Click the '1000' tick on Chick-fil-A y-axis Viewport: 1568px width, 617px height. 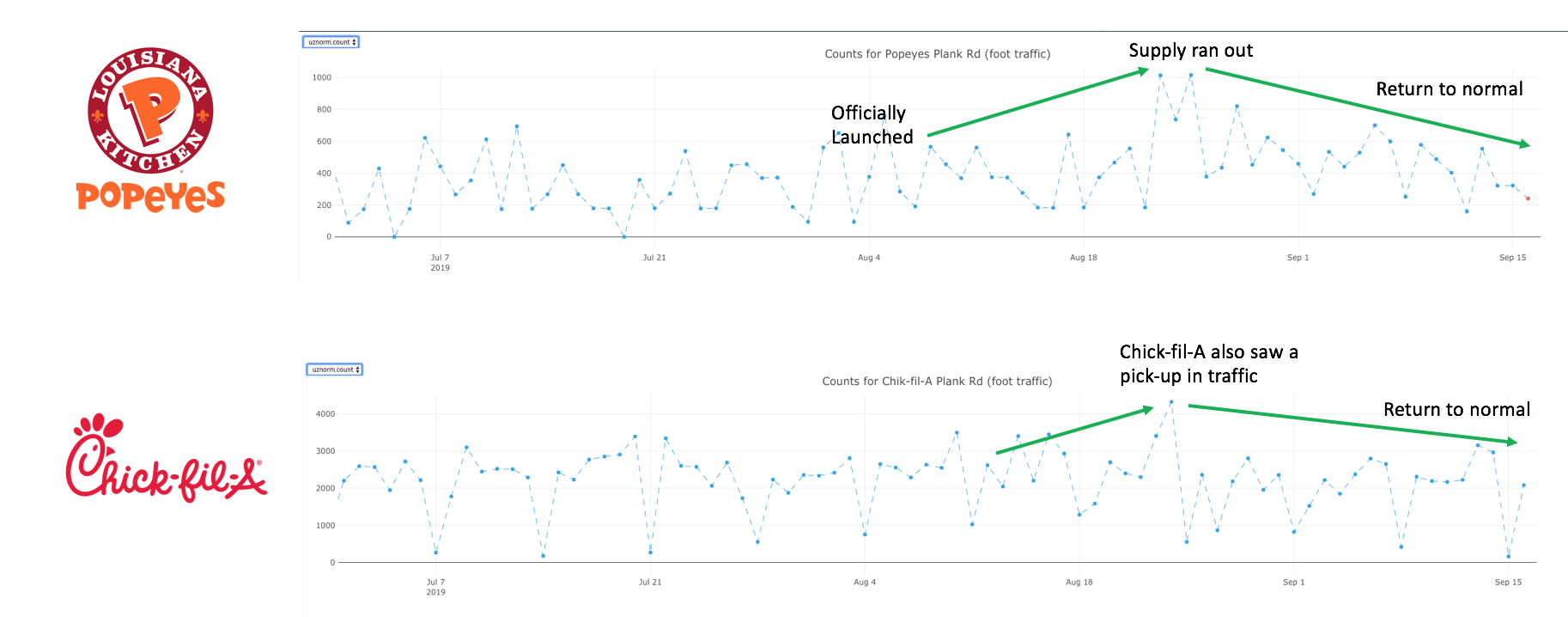(325, 525)
